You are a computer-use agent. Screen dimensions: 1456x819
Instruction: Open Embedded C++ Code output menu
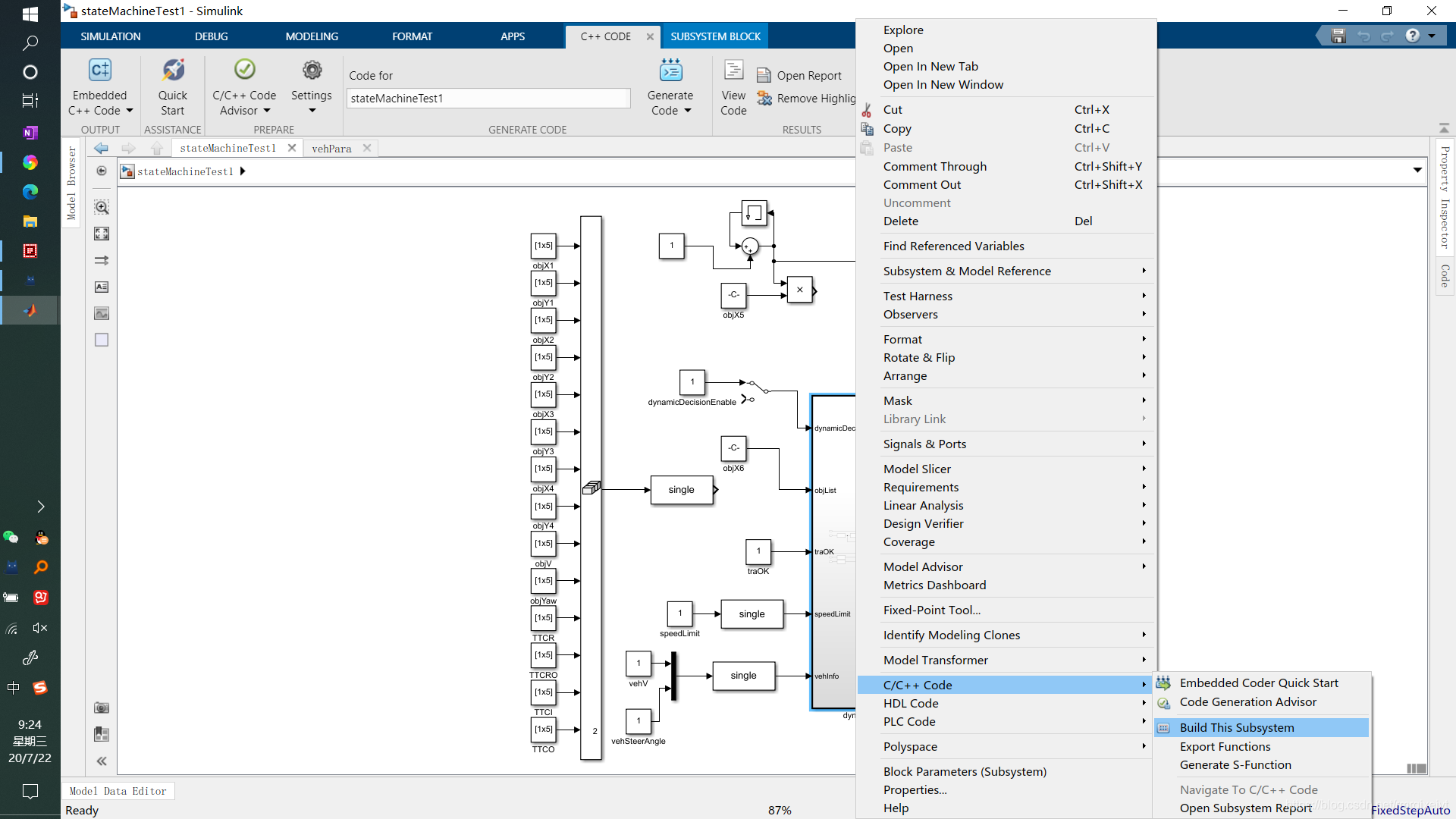point(100,86)
